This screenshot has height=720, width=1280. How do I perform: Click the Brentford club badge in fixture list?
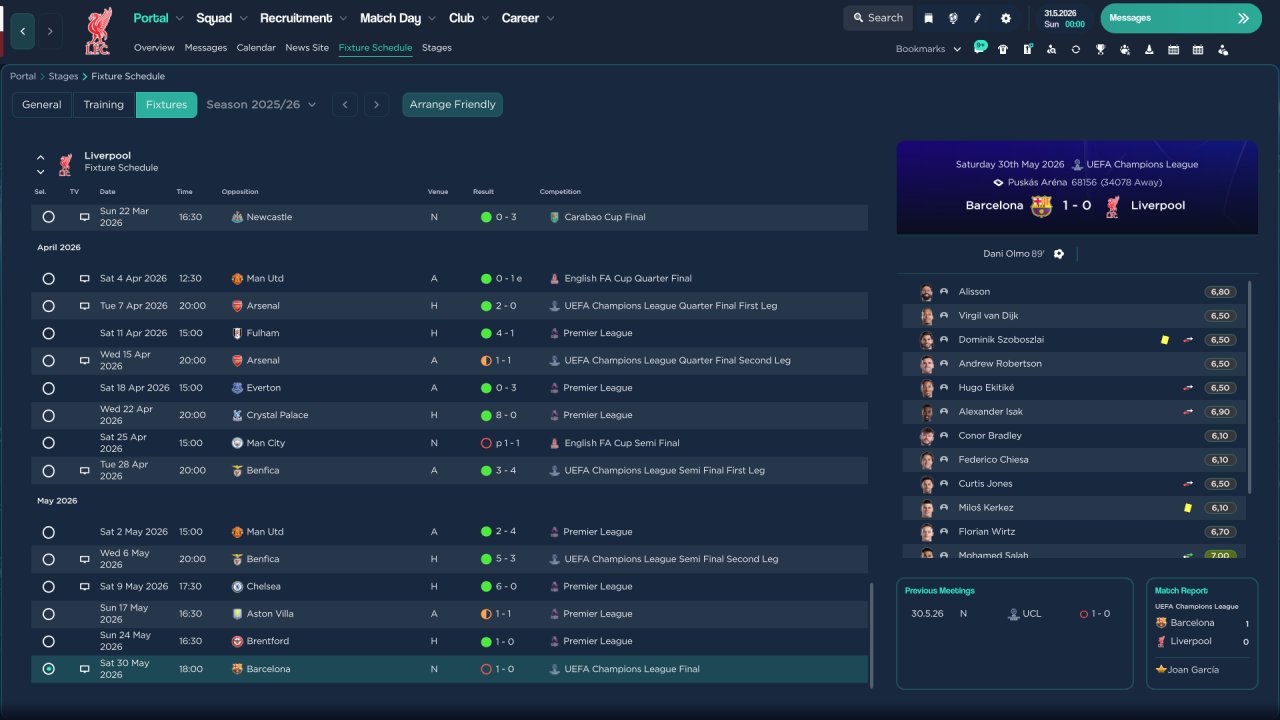click(237, 641)
